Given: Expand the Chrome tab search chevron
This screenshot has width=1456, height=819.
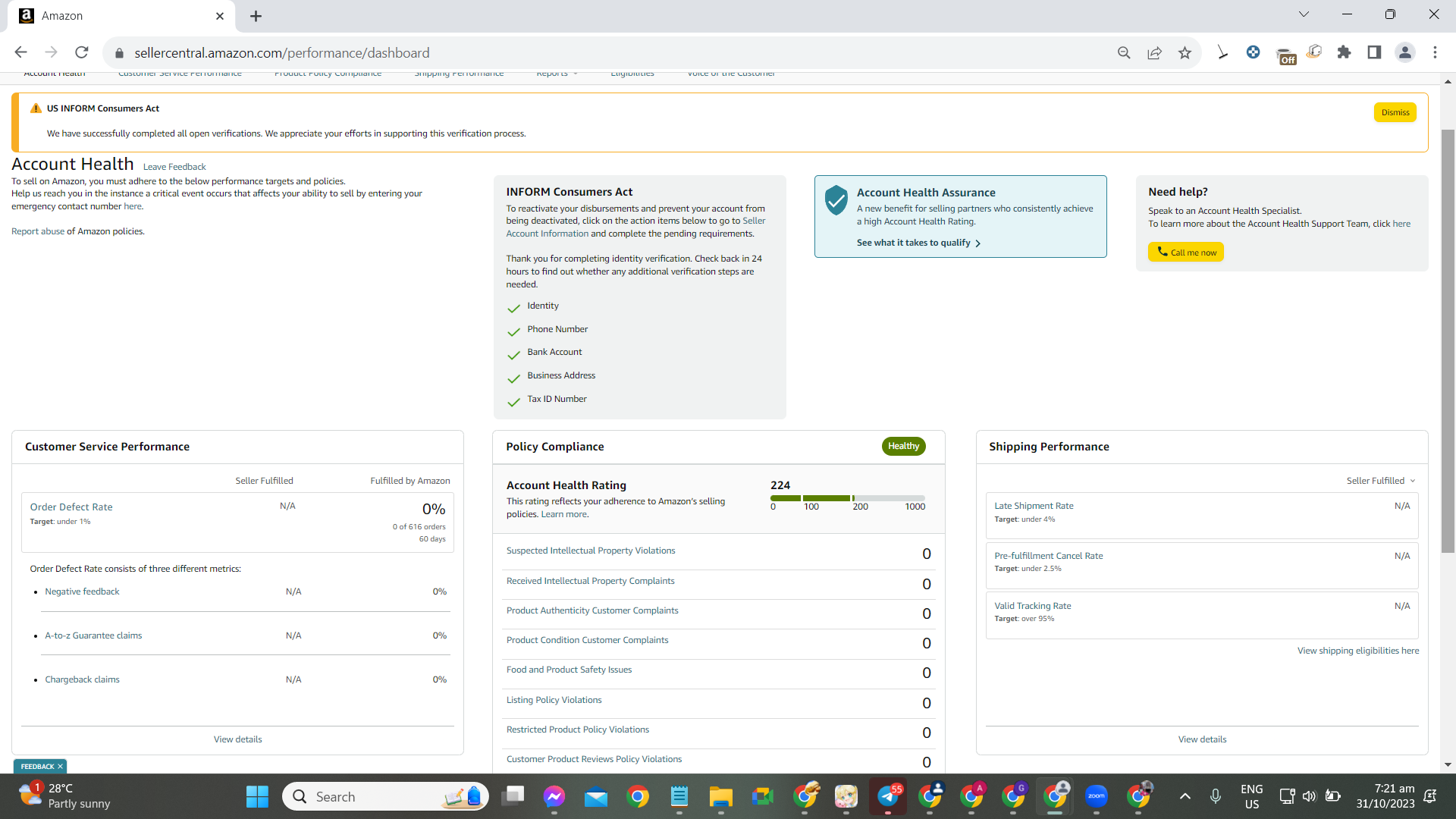Looking at the screenshot, I should click(1304, 14).
